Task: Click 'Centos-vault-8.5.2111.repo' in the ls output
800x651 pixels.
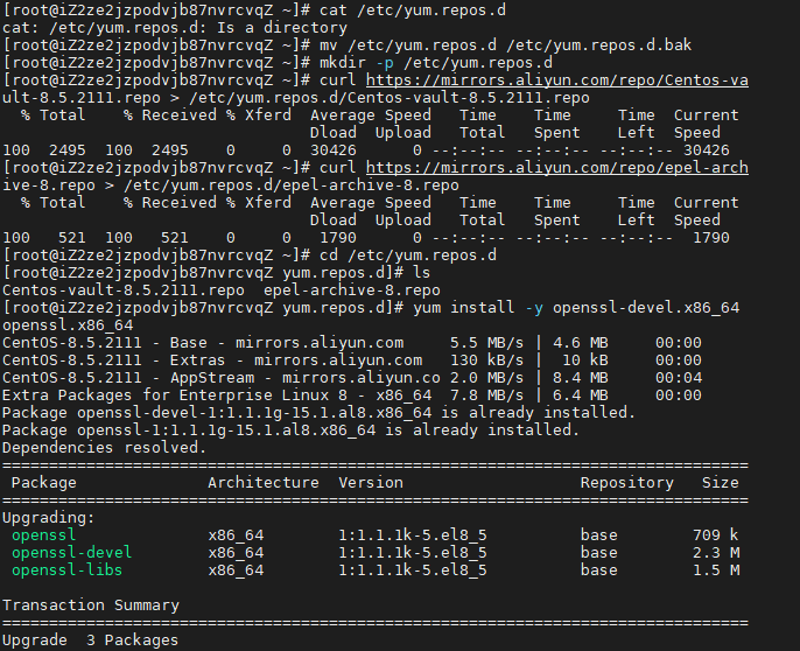Action: point(123,290)
